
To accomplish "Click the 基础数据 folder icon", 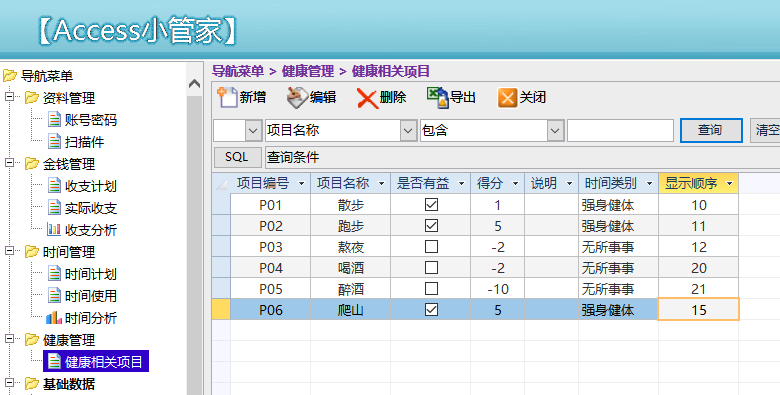I will click(32, 384).
